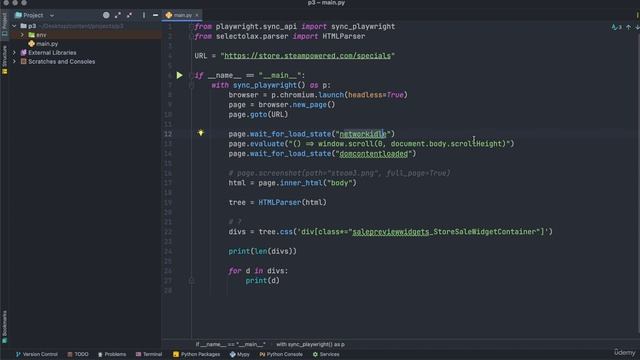The image size is (640, 360).
Task: Click line number 12 in the gutter
Action: tap(168, 134)
